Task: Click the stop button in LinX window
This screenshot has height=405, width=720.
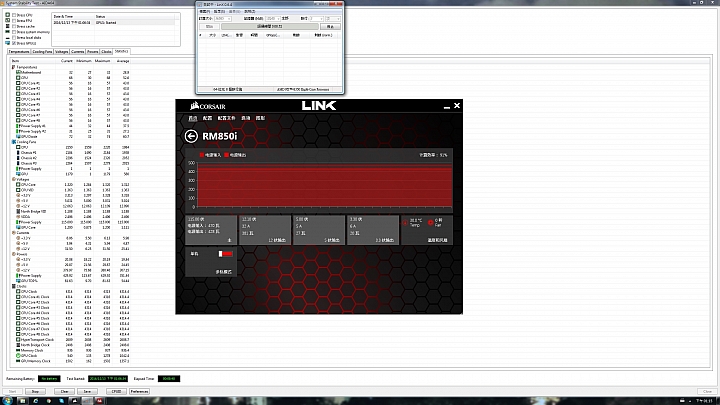Action: 330,27
